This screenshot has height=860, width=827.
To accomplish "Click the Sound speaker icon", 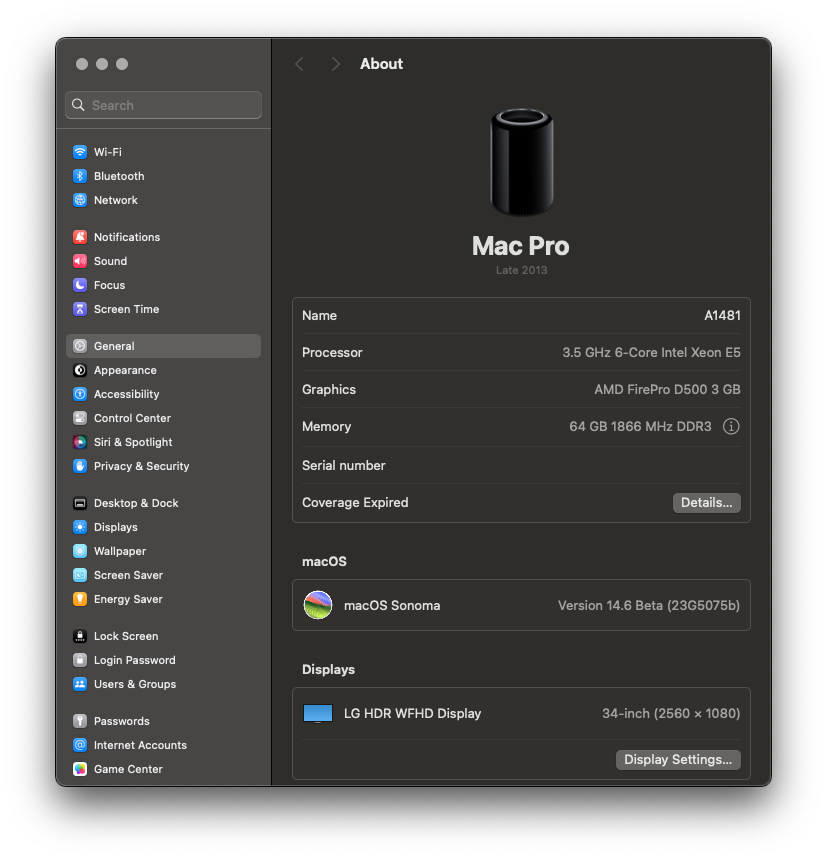I will coord(80,261).
